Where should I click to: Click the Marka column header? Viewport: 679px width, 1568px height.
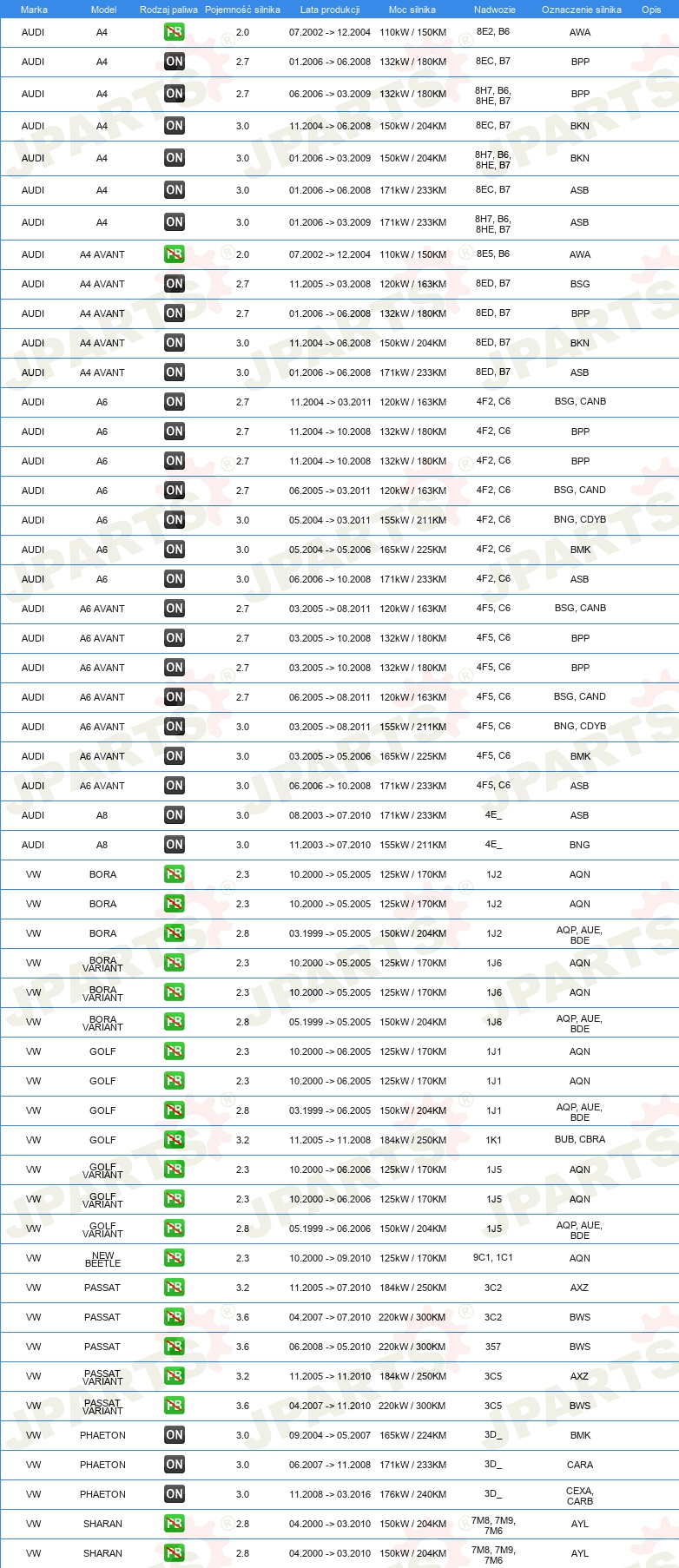click(x=34, y=10)
